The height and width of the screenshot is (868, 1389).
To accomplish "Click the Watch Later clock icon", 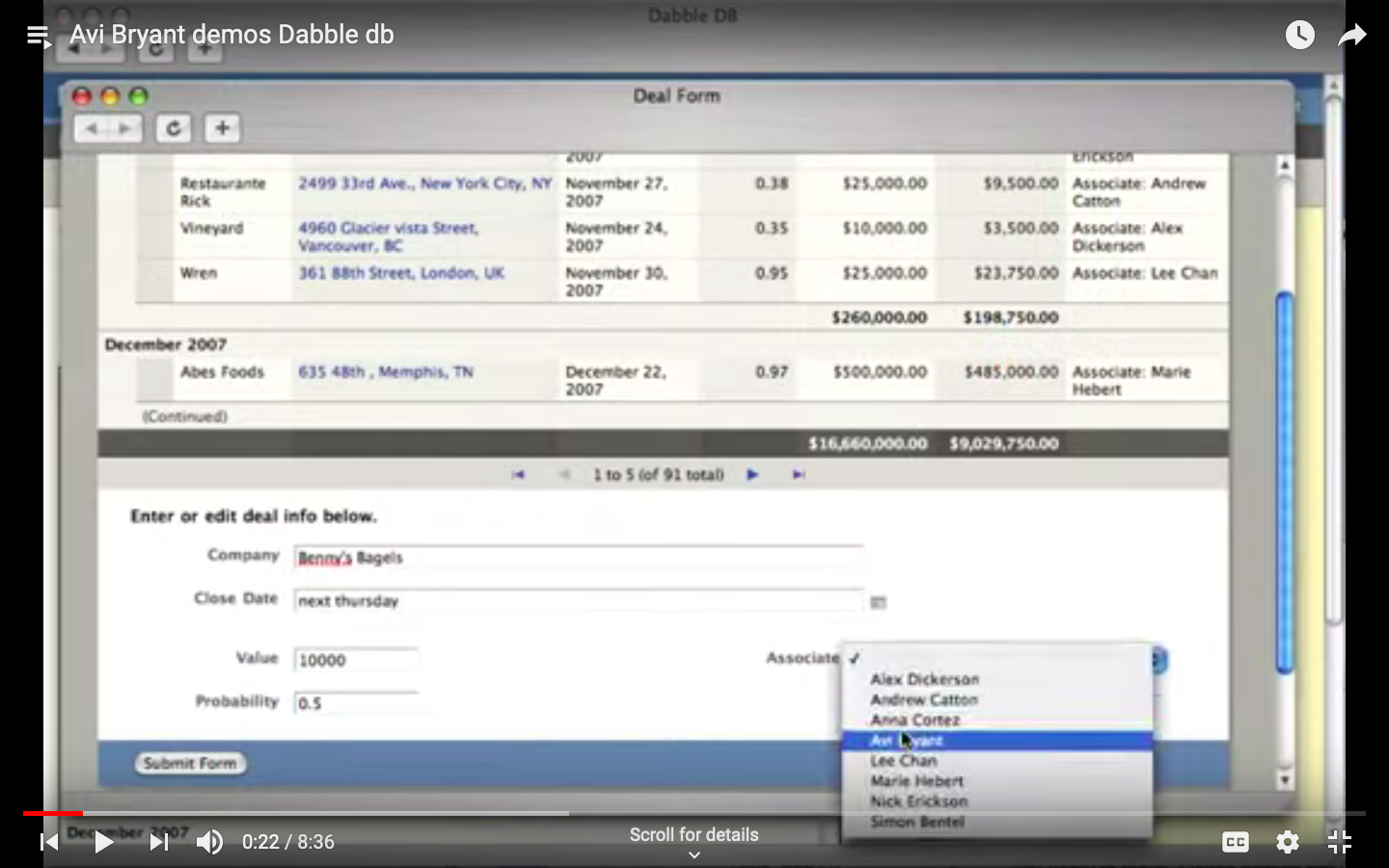I will tap(1299, 36).
